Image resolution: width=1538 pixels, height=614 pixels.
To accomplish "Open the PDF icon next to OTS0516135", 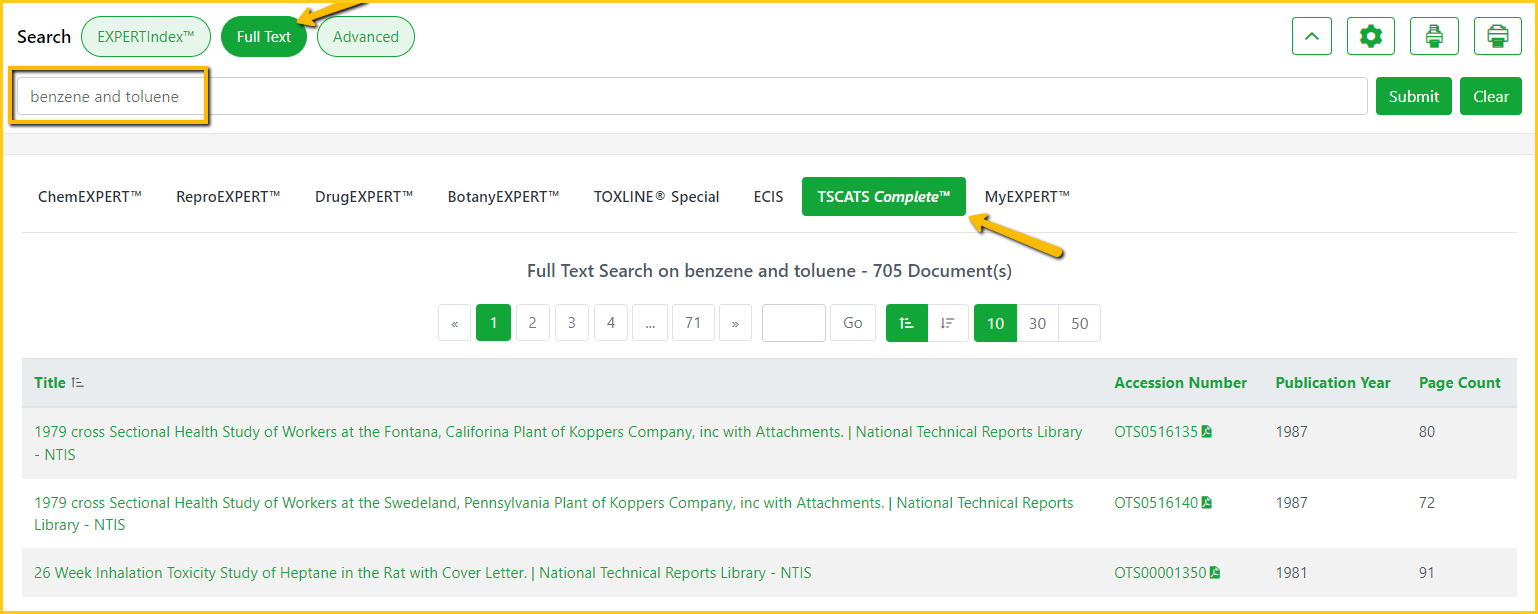I will pos(1207,432).
